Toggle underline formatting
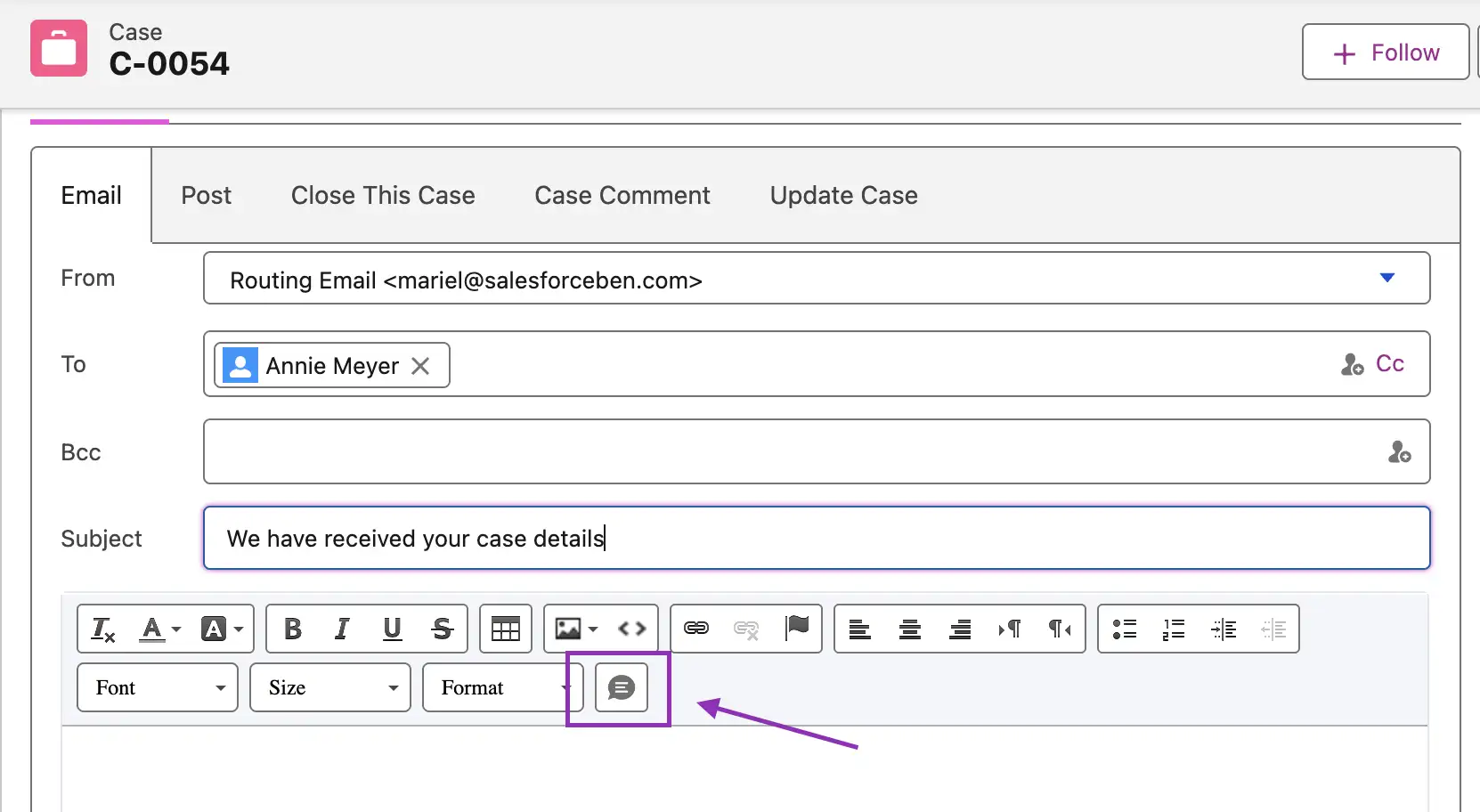The width and height of the screenshot is (1480, 812). tap(392, 629)
